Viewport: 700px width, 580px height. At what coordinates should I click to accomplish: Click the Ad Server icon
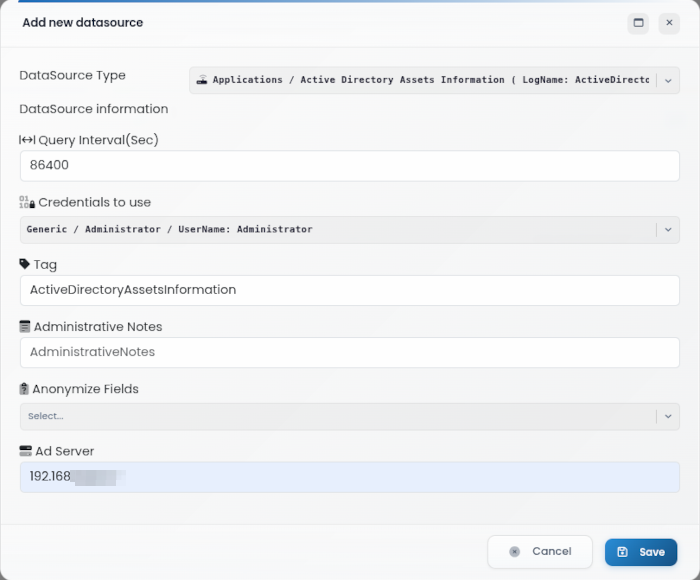[25, 451]
